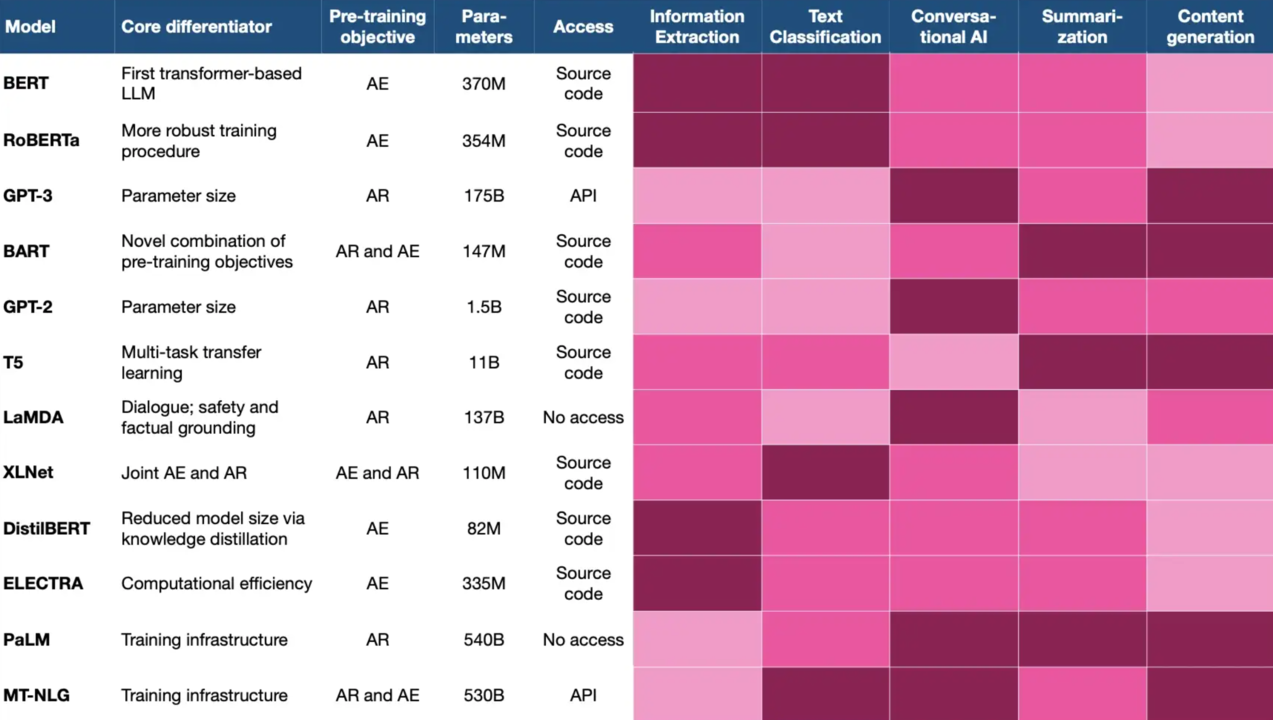
Task: Click the Access column header
Action: (583, 27)
